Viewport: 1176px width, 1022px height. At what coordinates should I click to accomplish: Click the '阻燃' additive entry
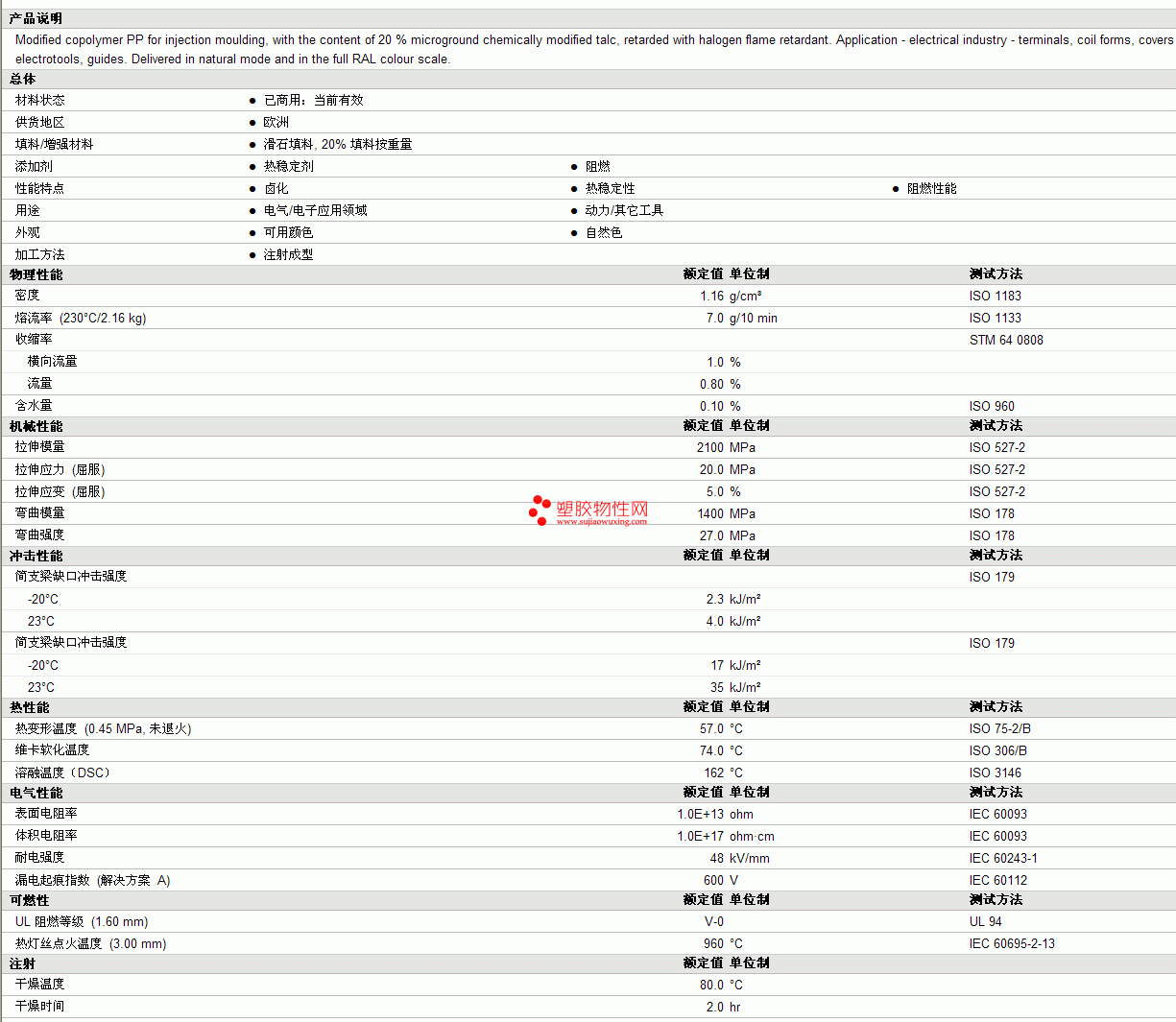[598, 166]
